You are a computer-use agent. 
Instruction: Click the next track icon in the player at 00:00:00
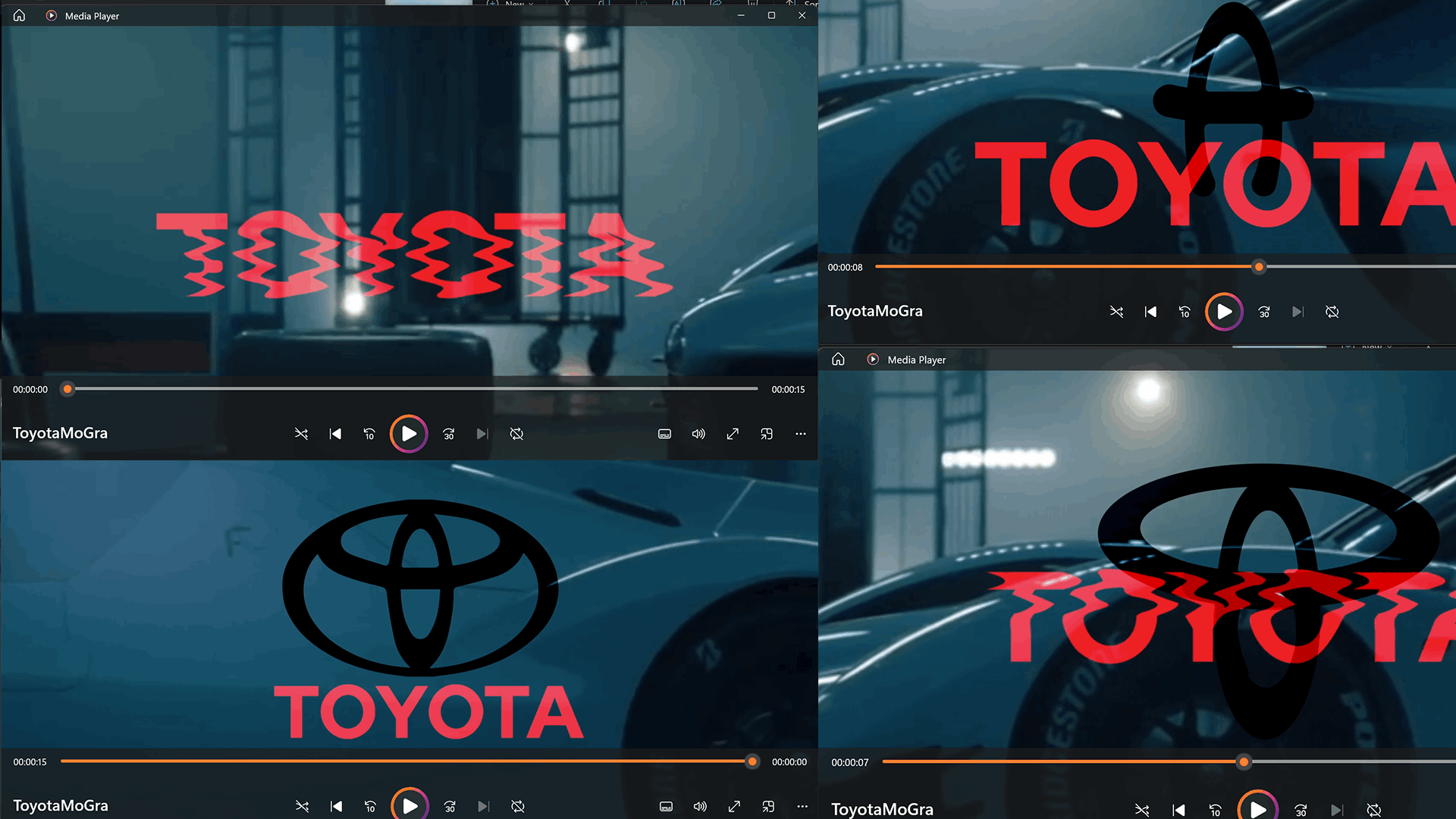(482, 434)
